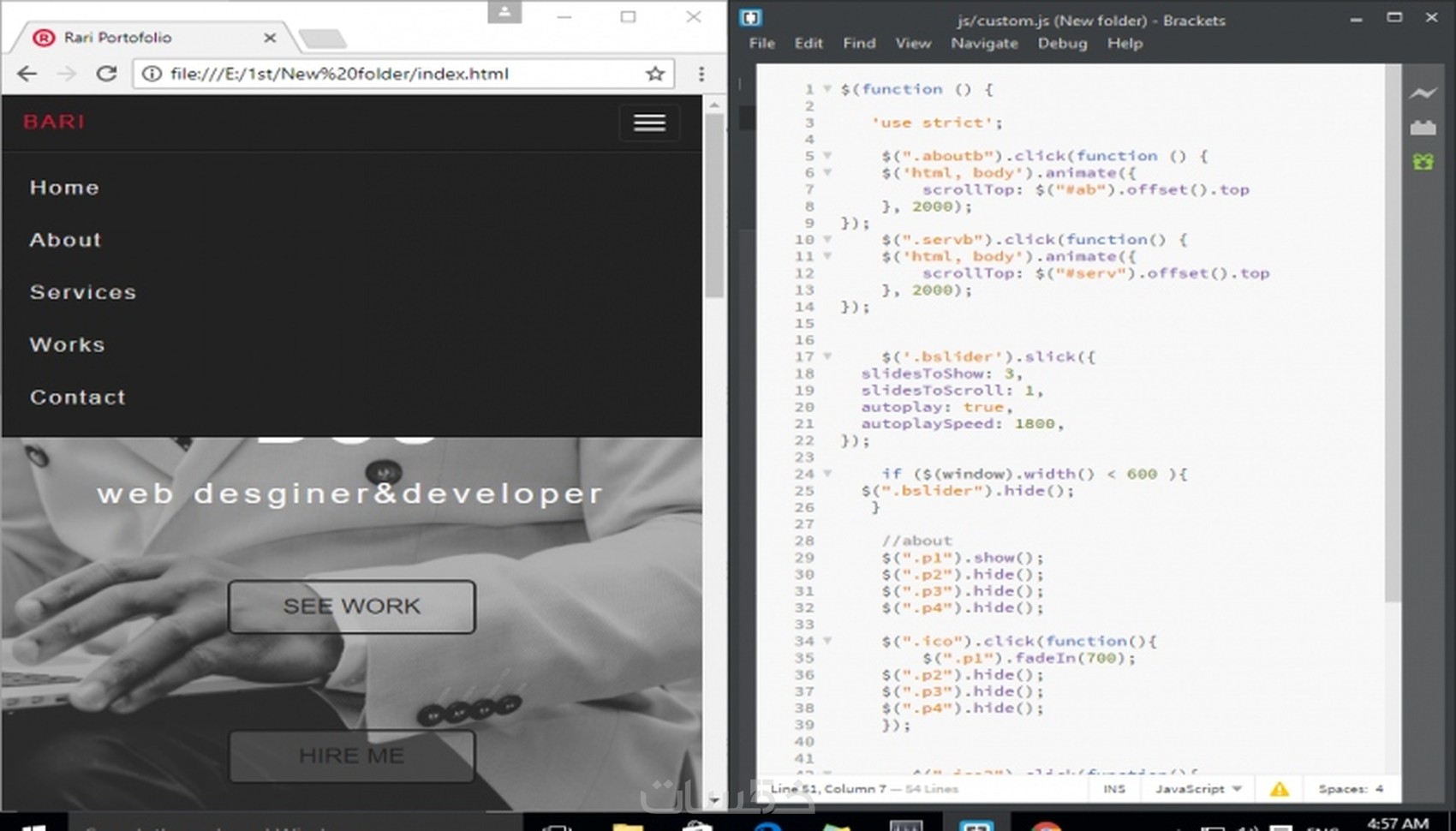Reload the index.html page
The image size is (1456, 831).
click(x=106, y=73)
